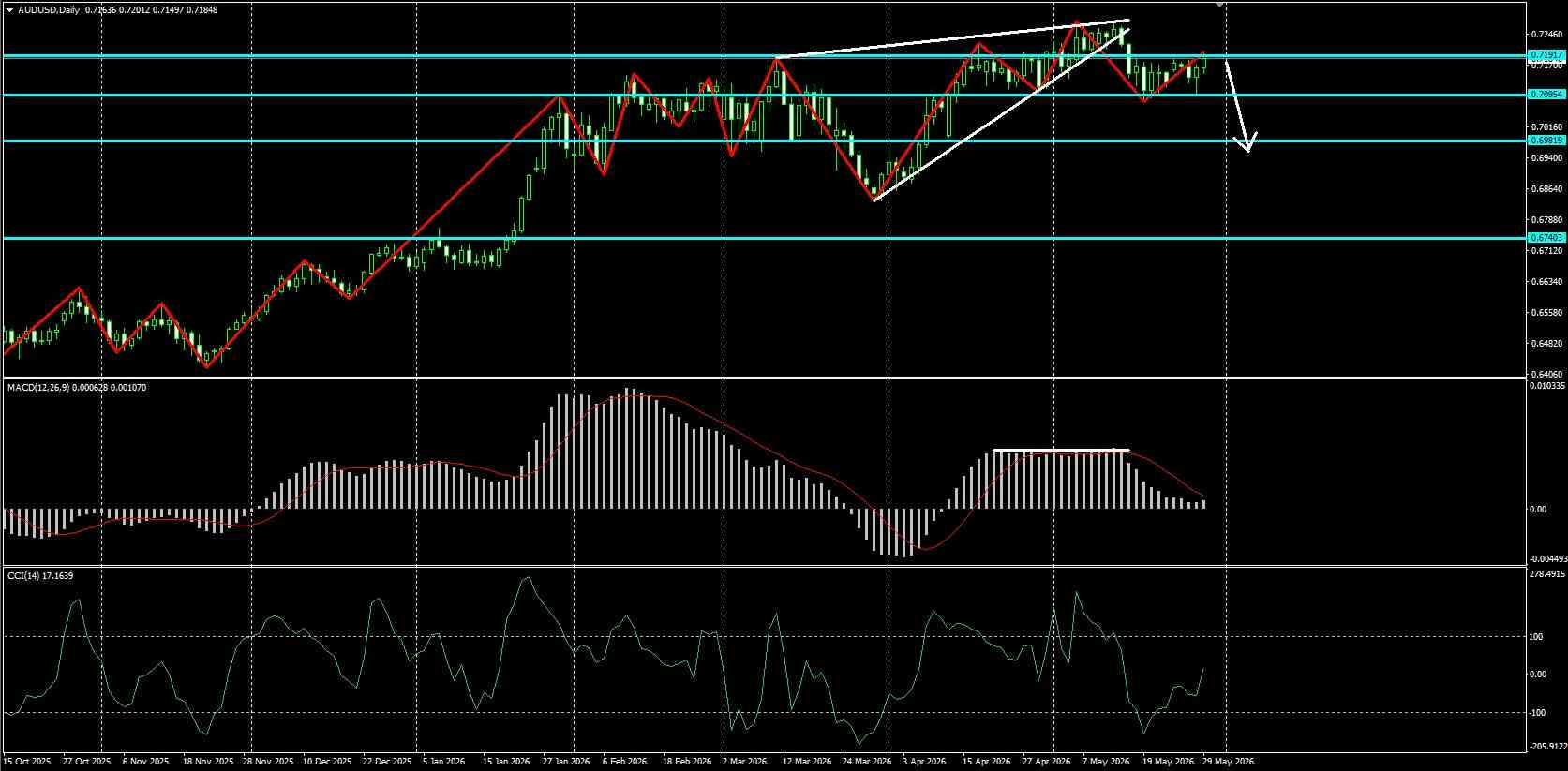This screenshot has height=771, width=1568.
Task: Click the 12 Mar 2026 date label
Action: [806, 762]
